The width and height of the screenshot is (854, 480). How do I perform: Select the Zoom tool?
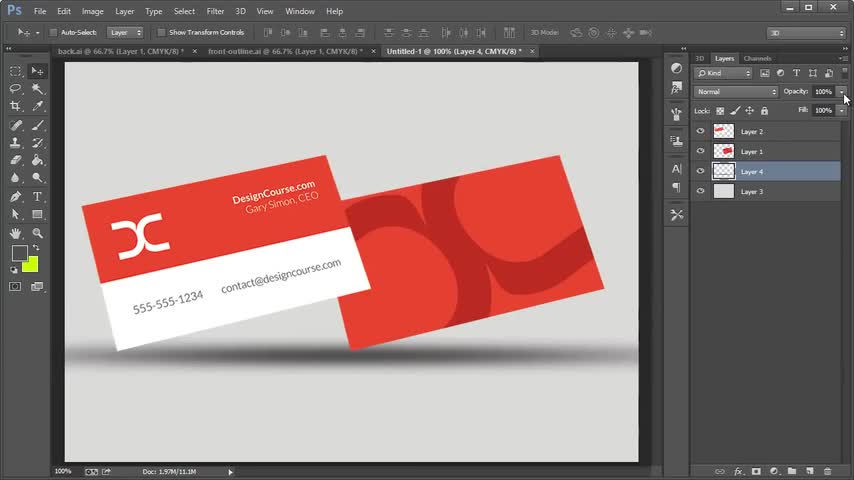point(37,233)
